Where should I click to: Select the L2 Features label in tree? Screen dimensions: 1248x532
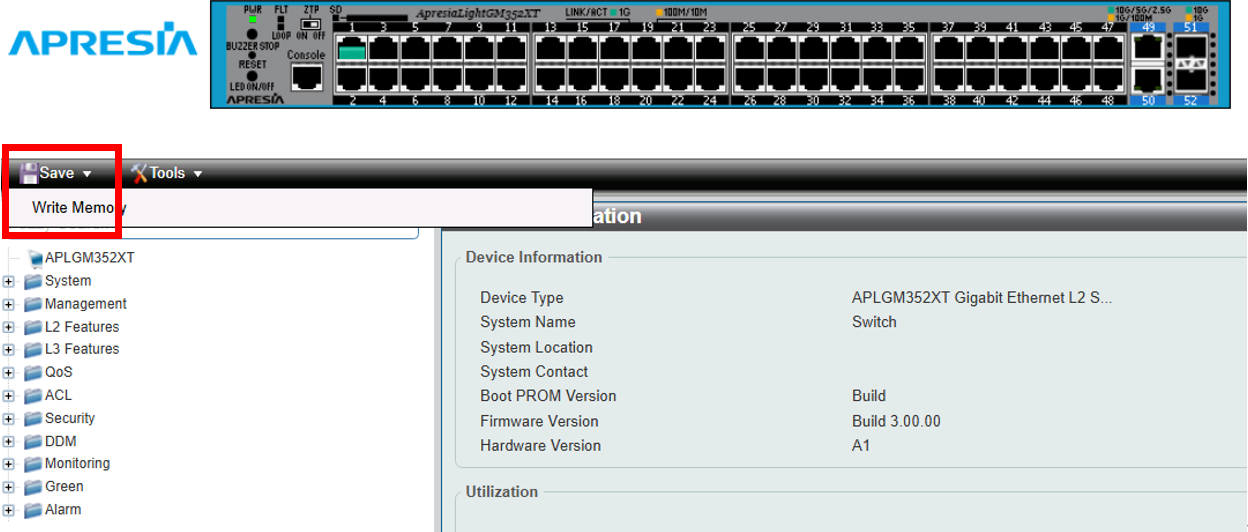tap(82, 327)
